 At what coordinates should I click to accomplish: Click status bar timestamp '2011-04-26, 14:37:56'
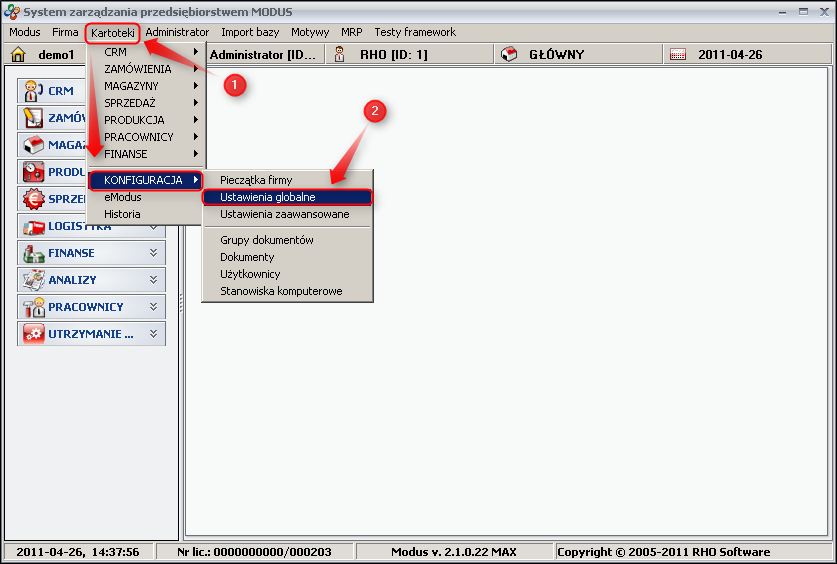coord(77,552)
